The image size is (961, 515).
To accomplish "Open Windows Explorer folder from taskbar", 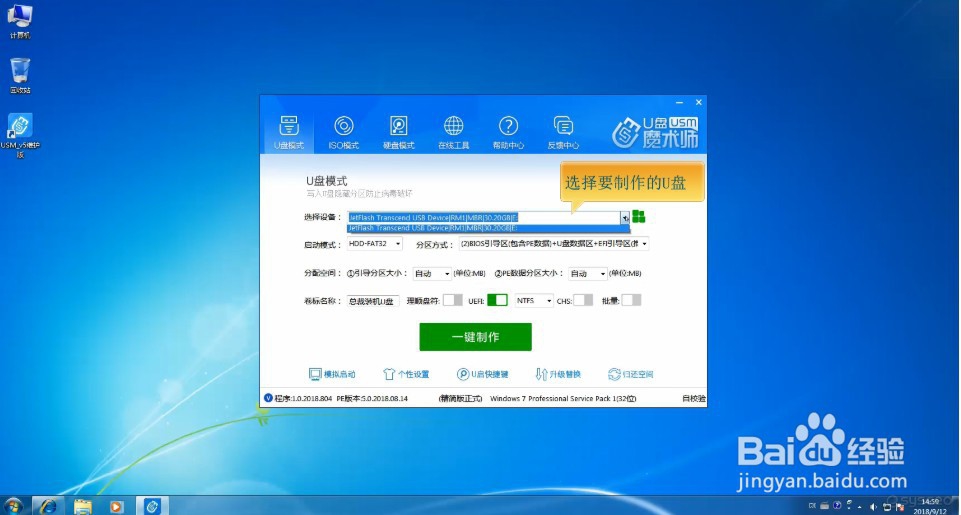I will (x=82, y=506).
